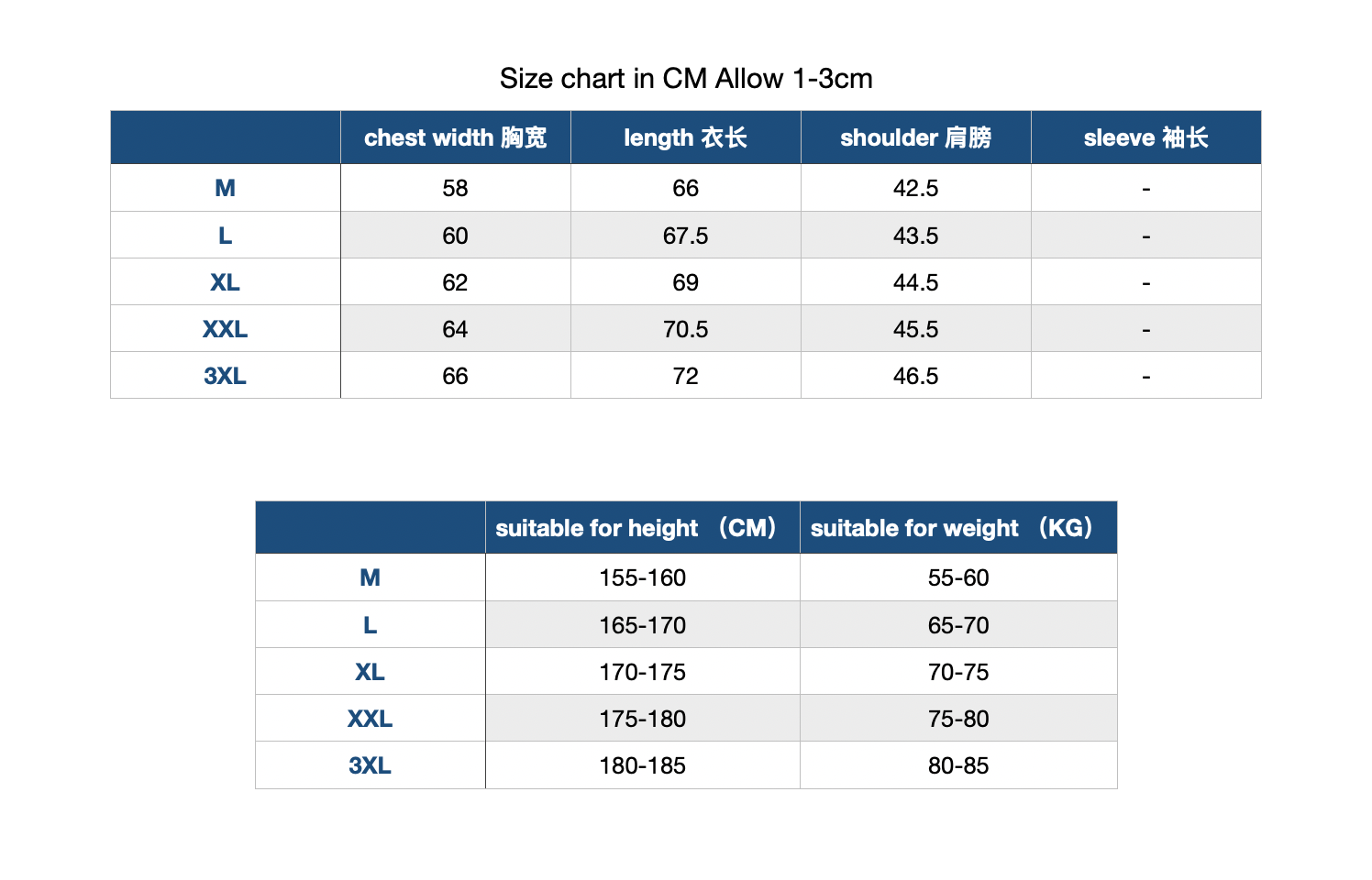Select the height range 155-160

pyautogui.click(x=642, y=577)
